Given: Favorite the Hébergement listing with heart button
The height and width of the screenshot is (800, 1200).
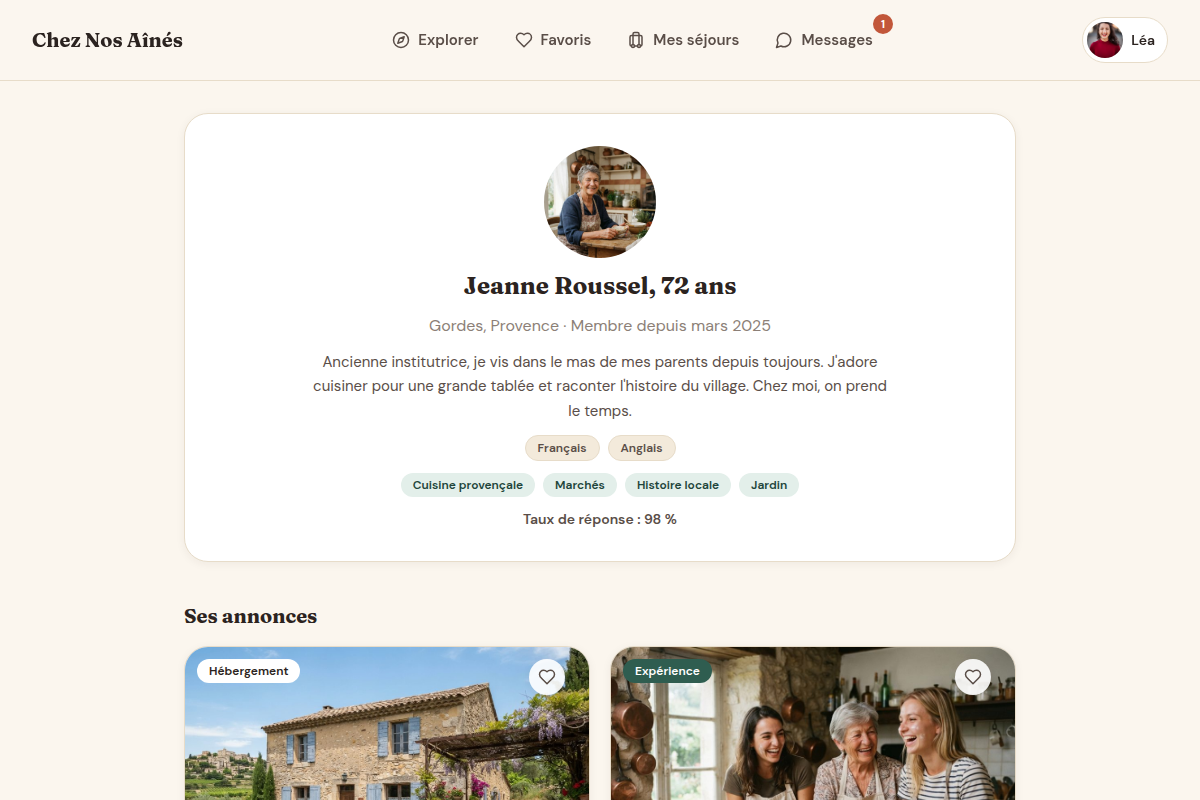Looking at the screenshot, I should (547, 677).
